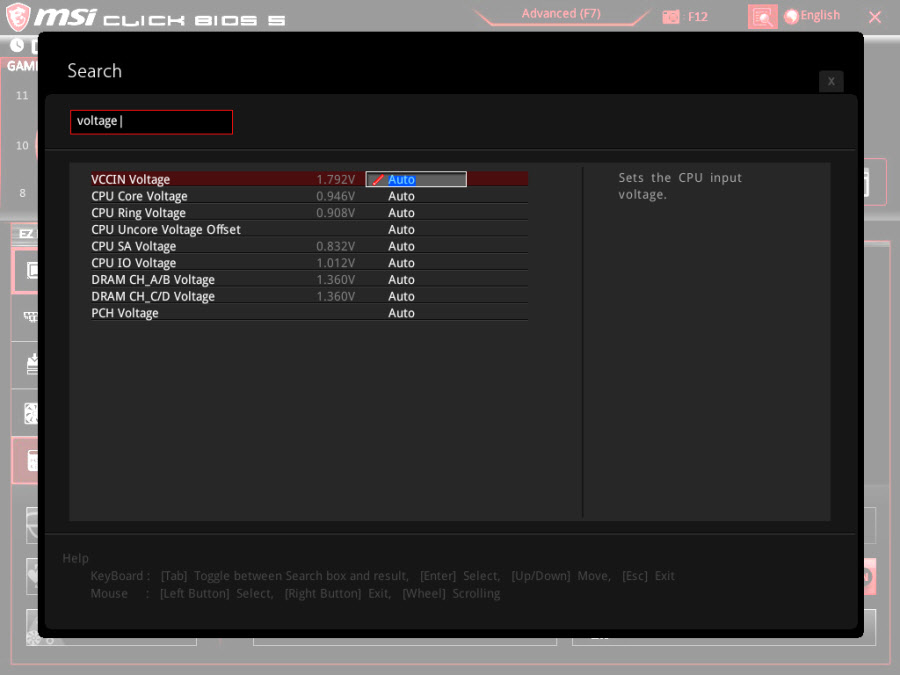Switch to Advanced (F7) mode
900x675 pixels.
(562, 14)
